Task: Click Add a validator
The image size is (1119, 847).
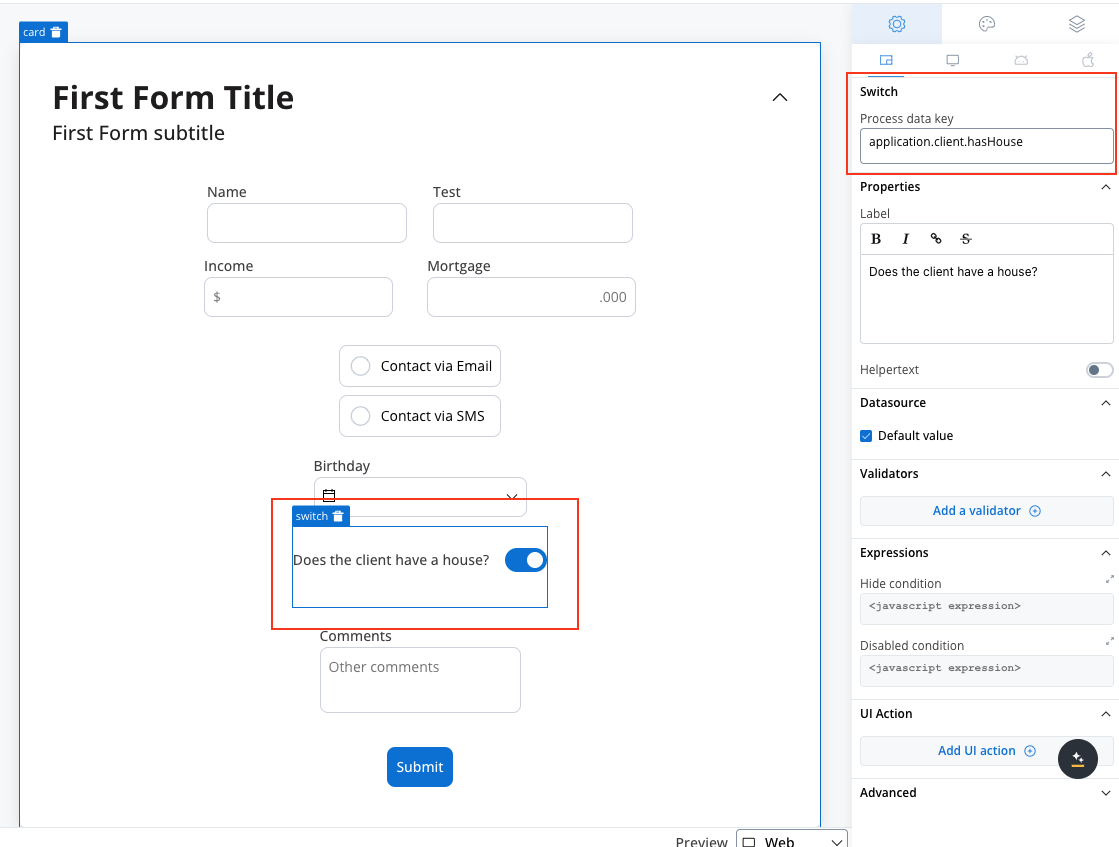Action: click(986, 511)
